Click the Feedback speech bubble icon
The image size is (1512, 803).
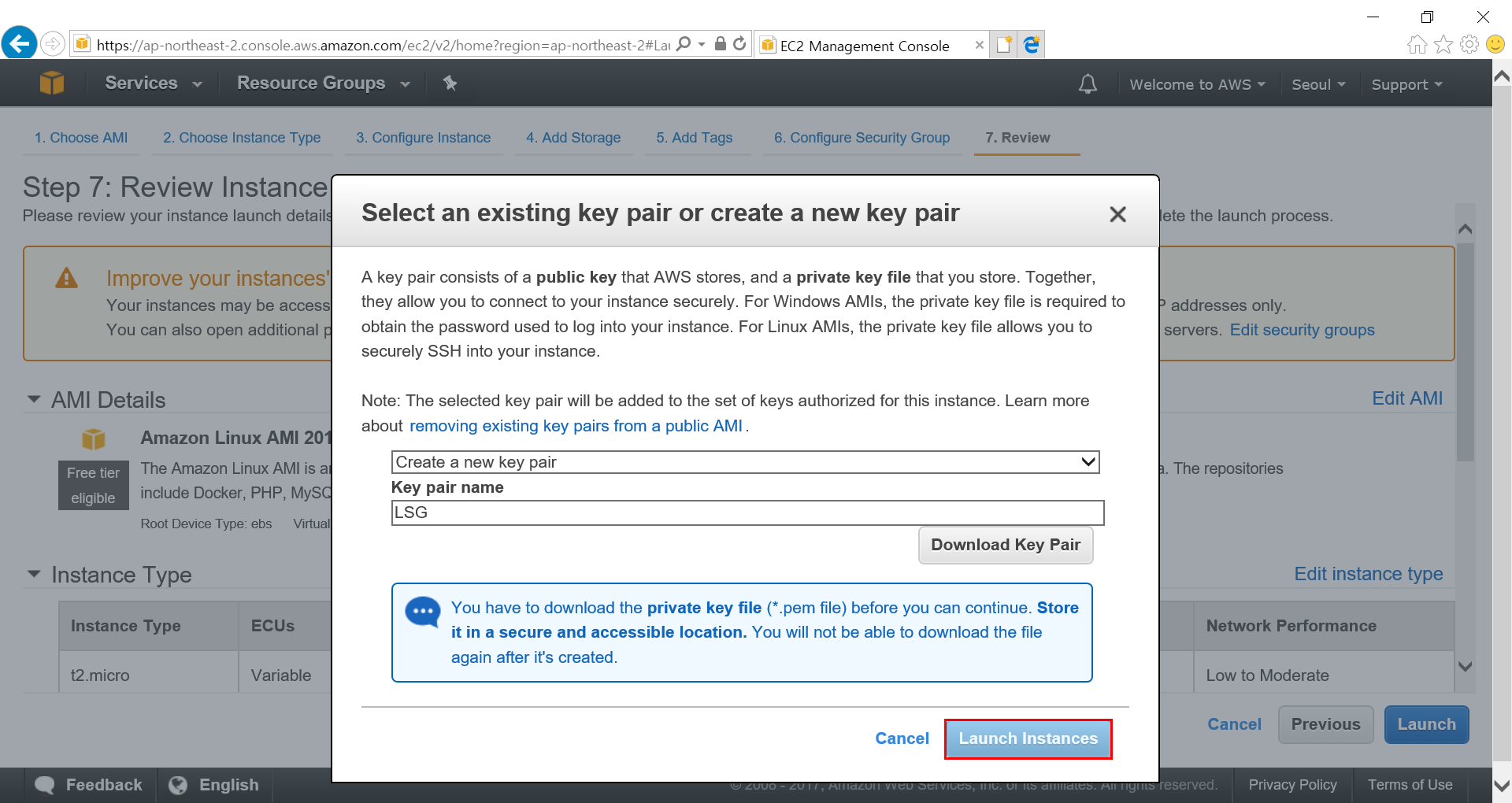[45, 785]
